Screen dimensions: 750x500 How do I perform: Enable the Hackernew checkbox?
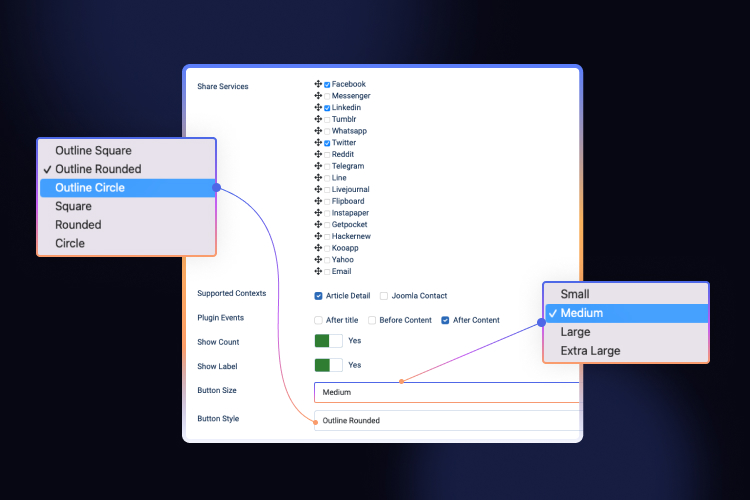tap(327, 237)
